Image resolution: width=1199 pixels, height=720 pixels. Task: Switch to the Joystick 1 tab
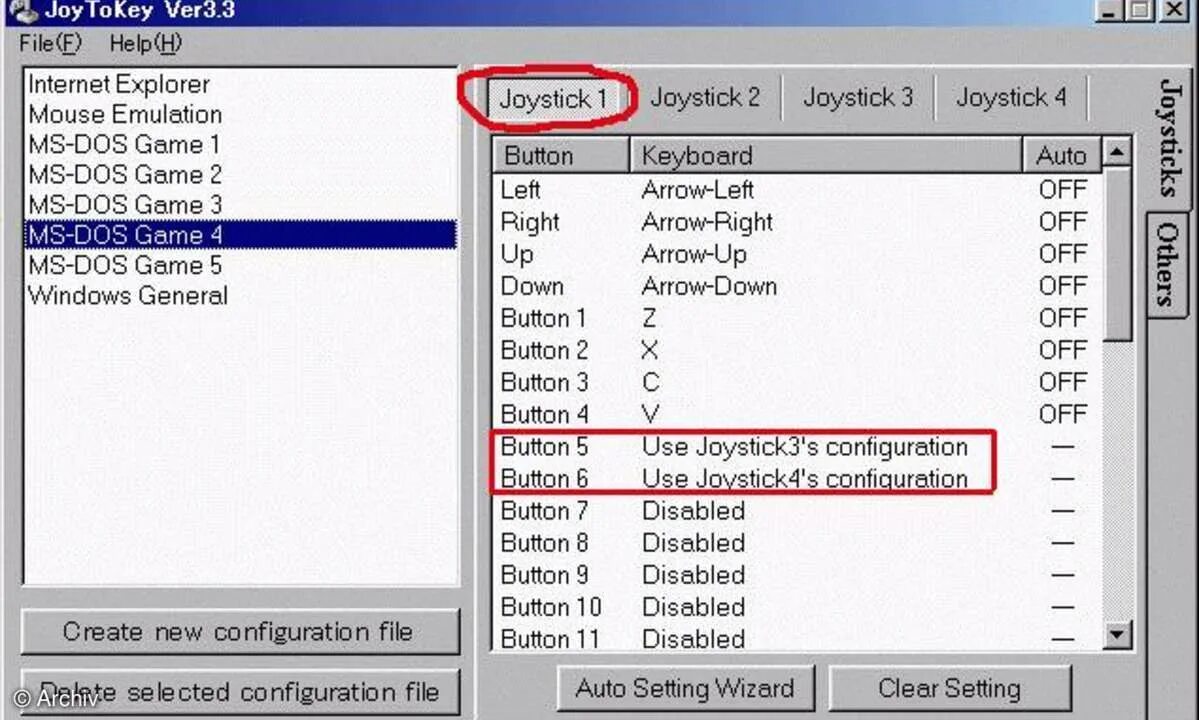pos(552,99)
